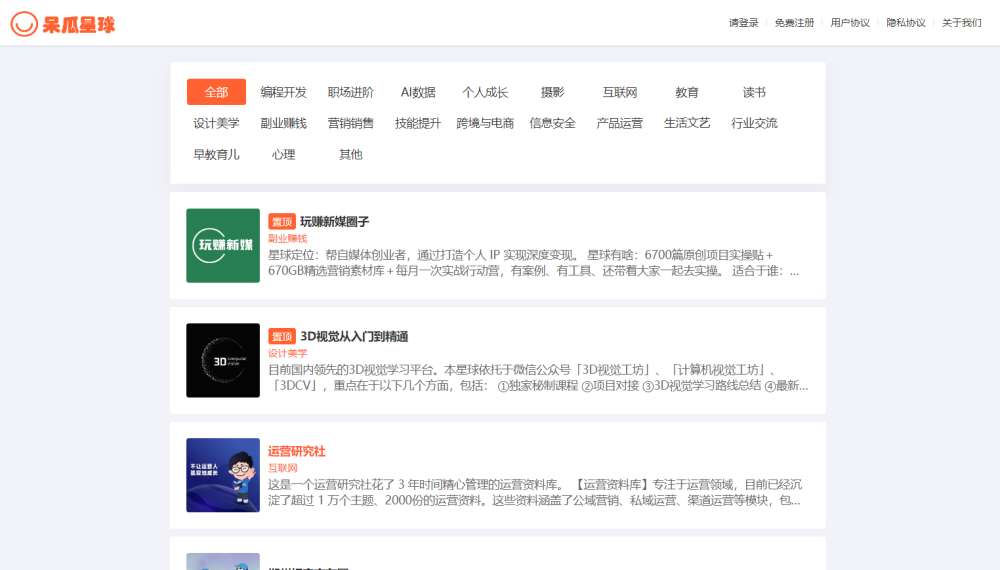Switch to the AI数据 category
This screenshot has height=570, width=1000.
point(418,92)
